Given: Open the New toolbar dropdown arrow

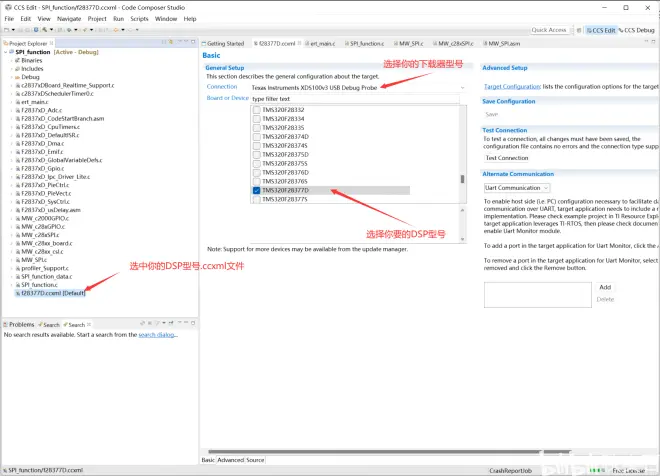Looking at the screenshot, I should [13, 30].
